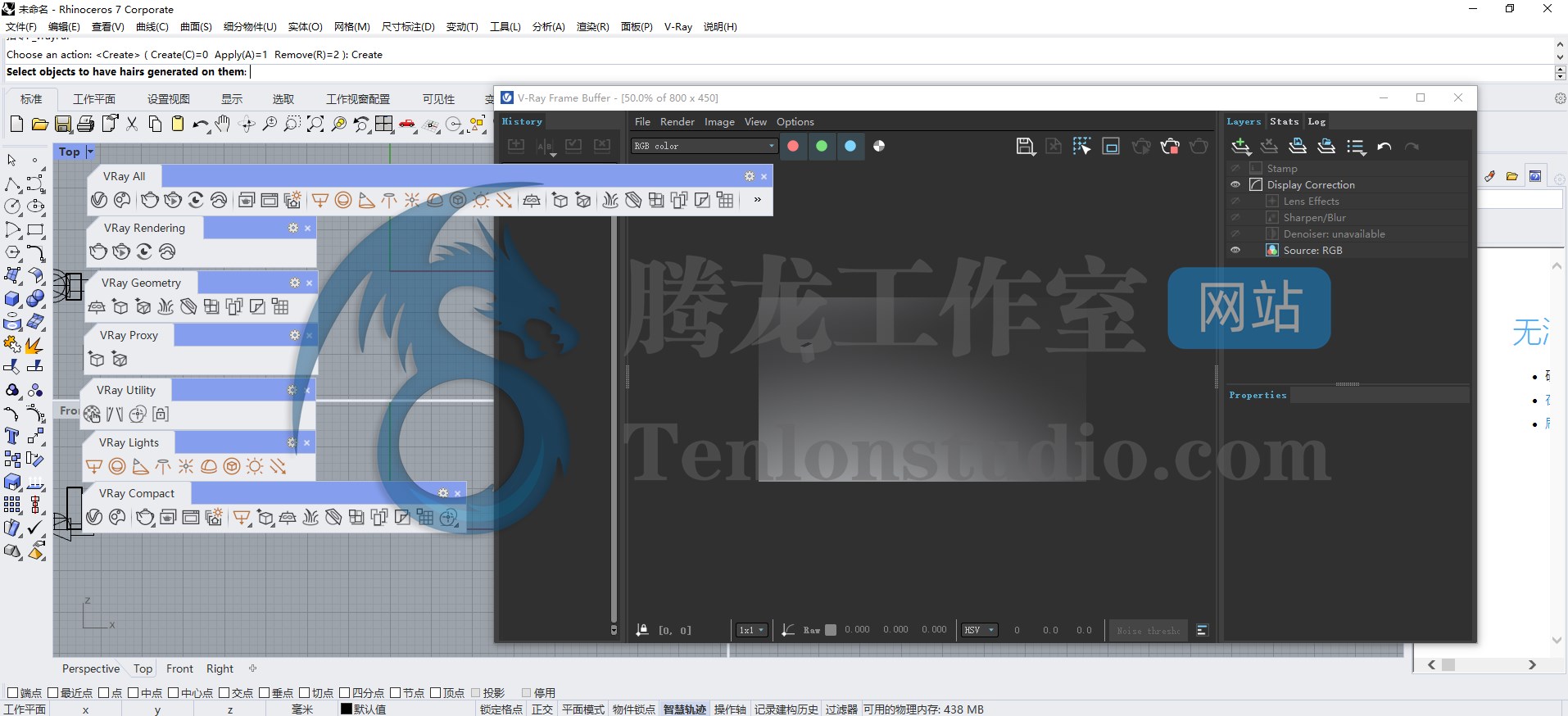Click Zoom Extents icon in Rhino toolbar
Image resolution: width=1568 pixels, height=716 pixels.
pyautogui.click(x=315, y=125)
